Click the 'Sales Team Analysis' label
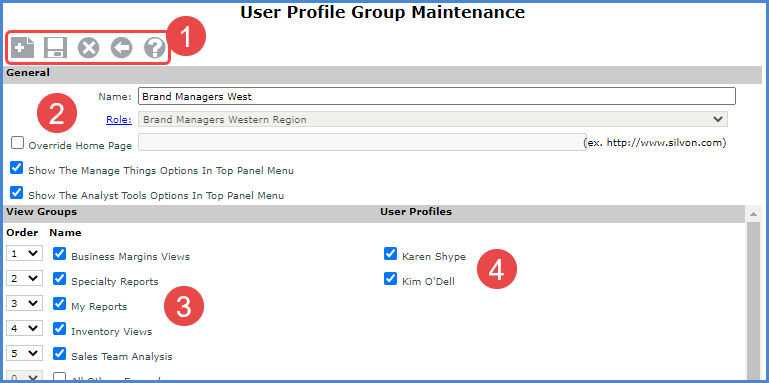769x383 pixels. pos(122,357)
